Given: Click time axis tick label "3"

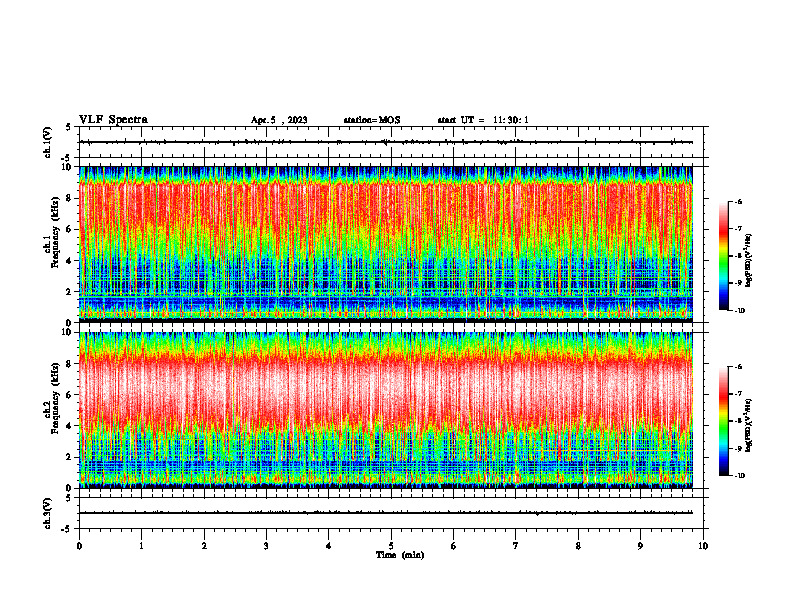Looking at the screenshot, I should tap(266, 546).
